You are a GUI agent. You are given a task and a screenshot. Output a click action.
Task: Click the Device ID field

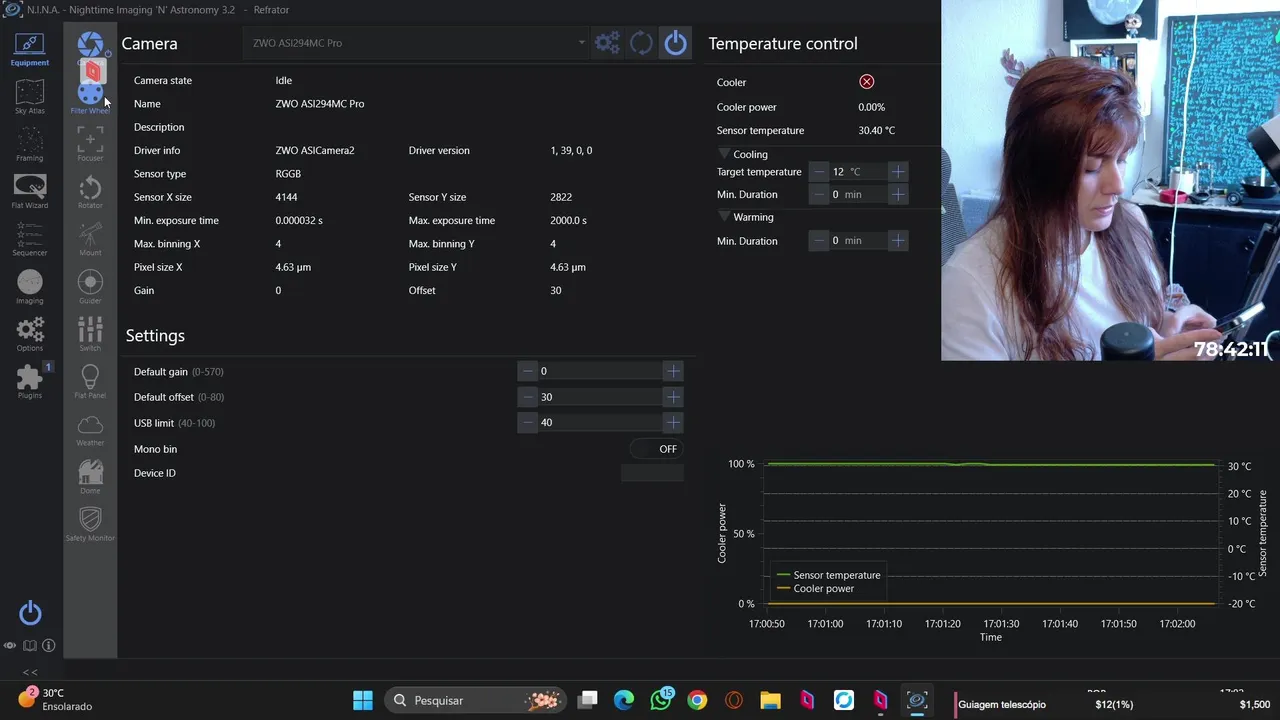click(x=652, y=473)
